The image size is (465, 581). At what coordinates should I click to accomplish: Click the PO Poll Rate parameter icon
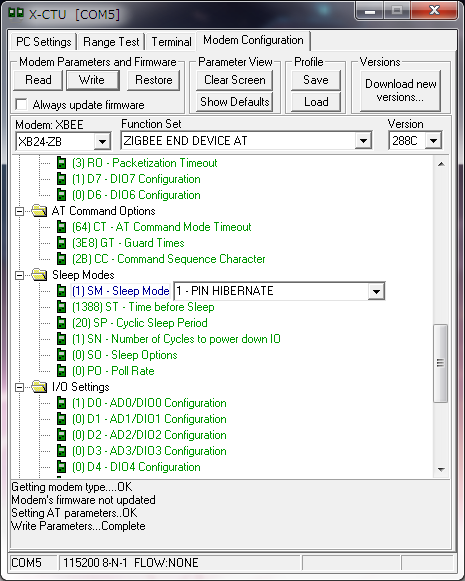point(61,371)
